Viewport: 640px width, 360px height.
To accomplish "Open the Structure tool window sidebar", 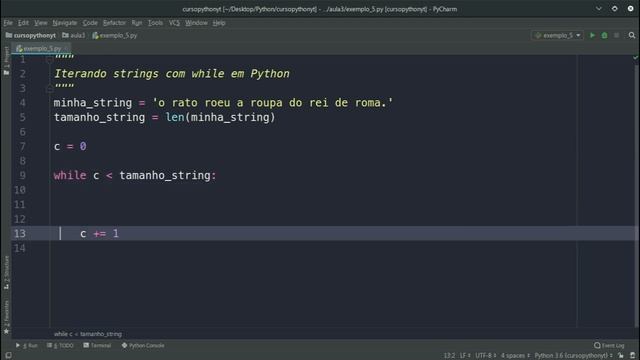I will 6,272.
